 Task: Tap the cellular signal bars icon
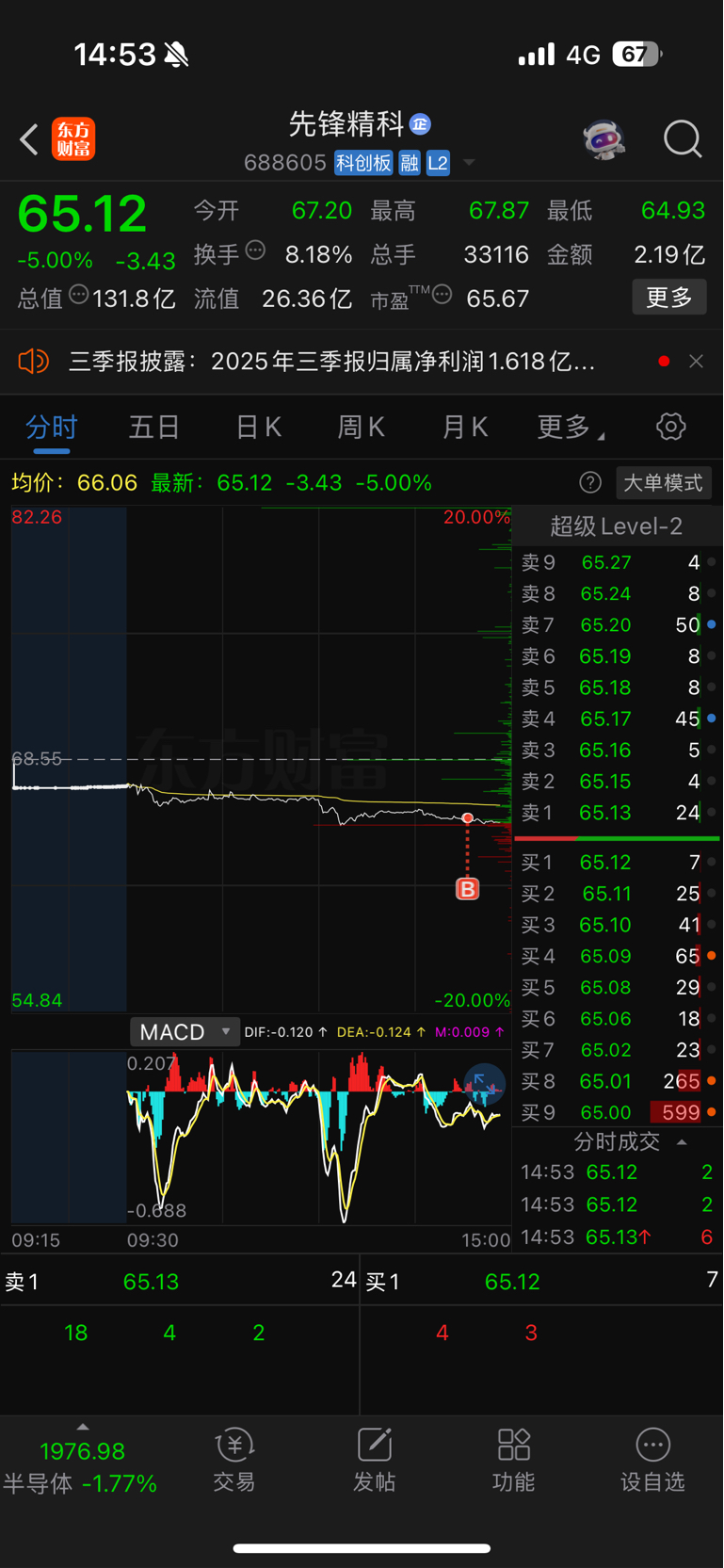[x=537, y=55]
